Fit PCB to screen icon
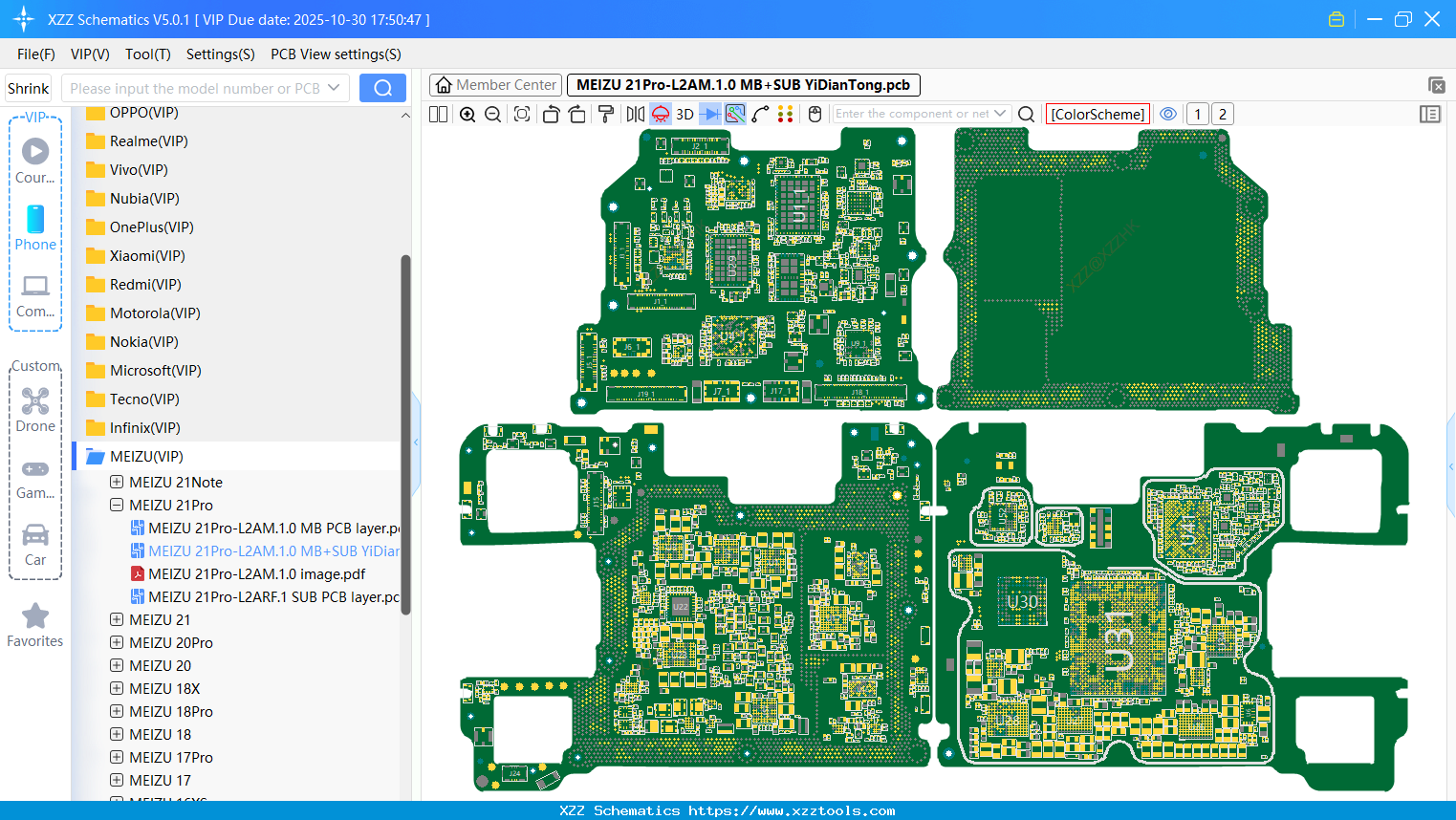1456x820 pixels. 522,114
